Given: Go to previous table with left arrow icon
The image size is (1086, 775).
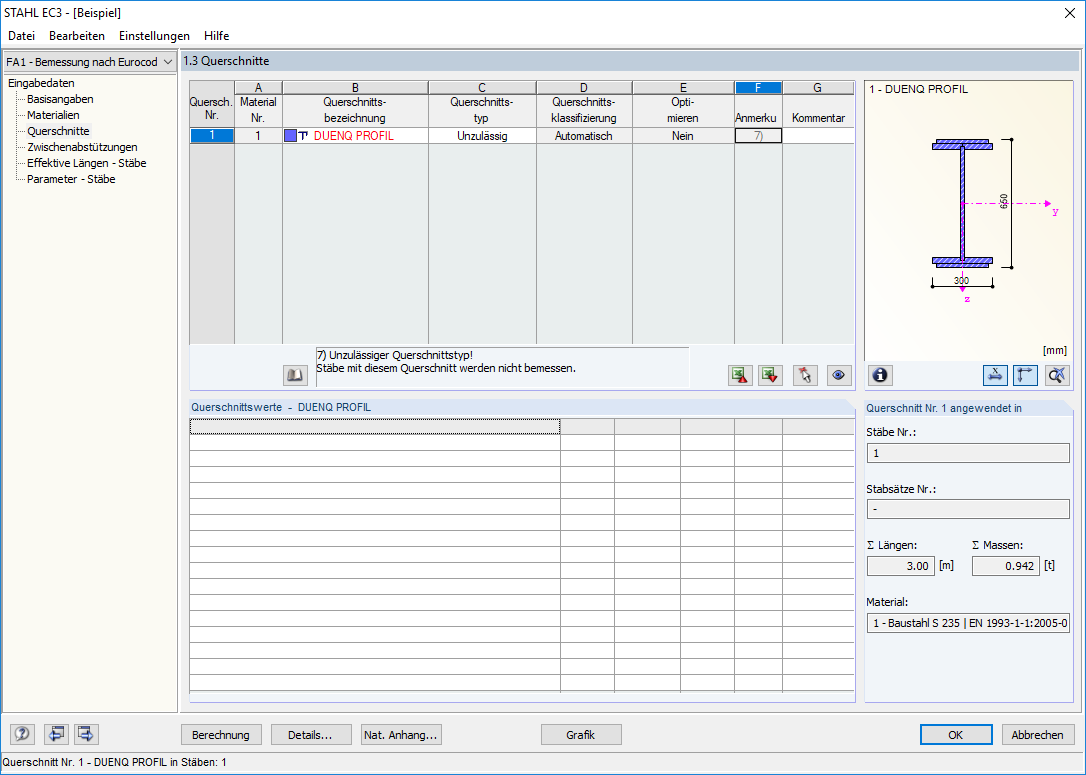Looking at the screenshot, I should click(x=56, y=734).
